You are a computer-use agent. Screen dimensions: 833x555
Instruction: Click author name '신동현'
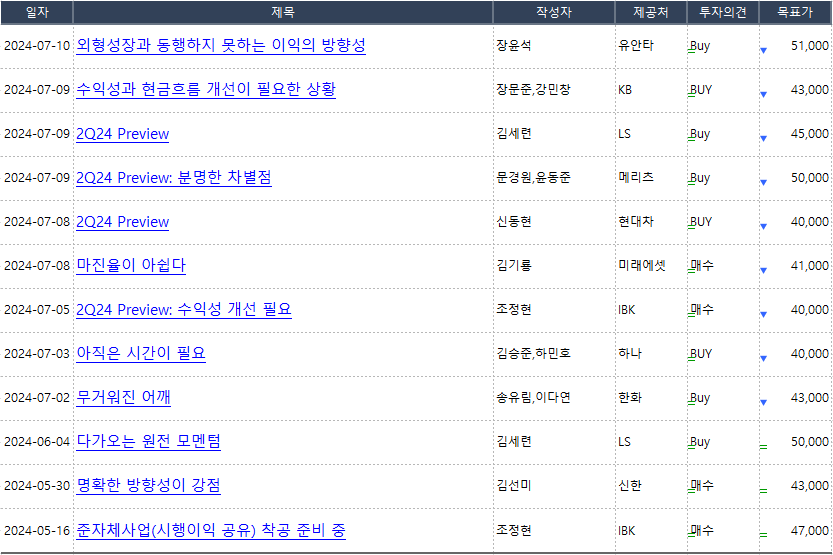(x=514, y=221)
